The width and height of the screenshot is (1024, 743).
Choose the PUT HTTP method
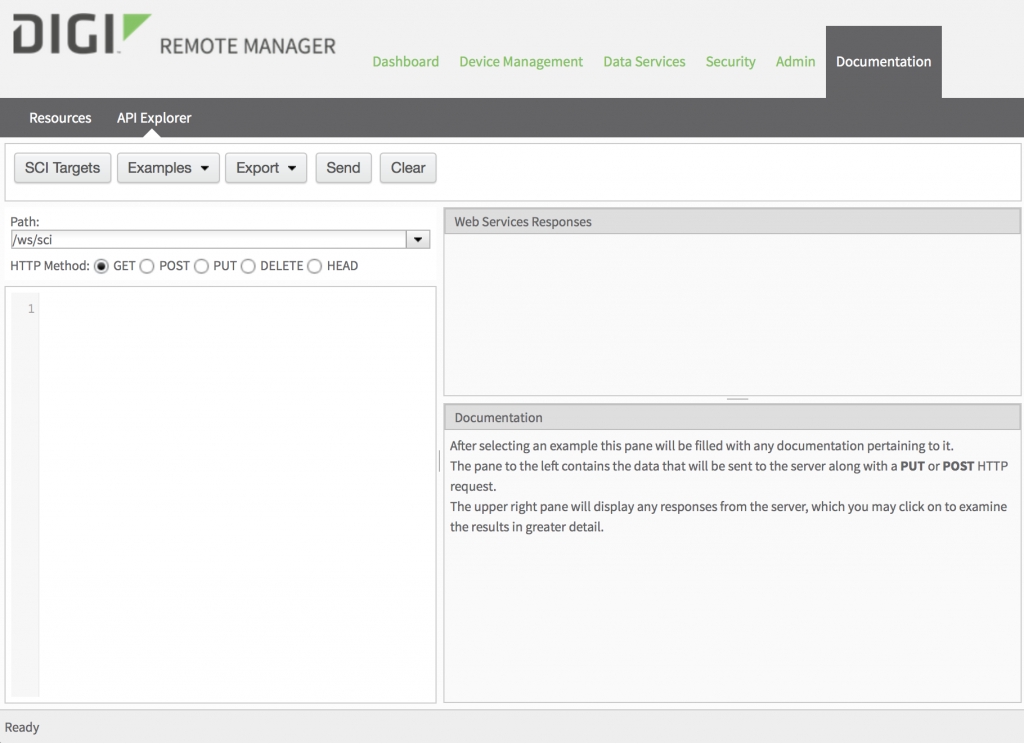(x=201, y=266)
